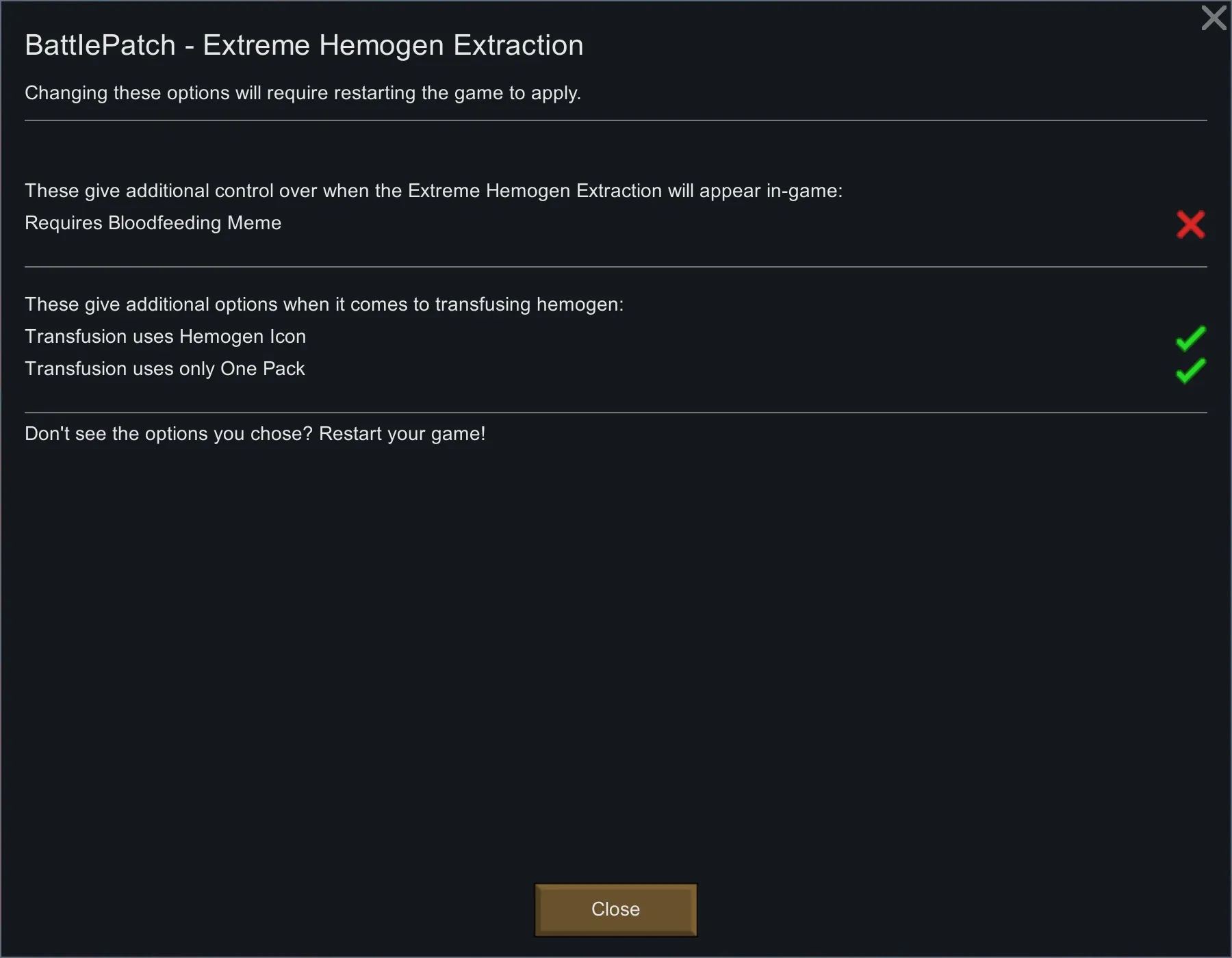
Task: Click the BattlePatch - Extreme Hemogen Extraction title
Action: (304, 45)
